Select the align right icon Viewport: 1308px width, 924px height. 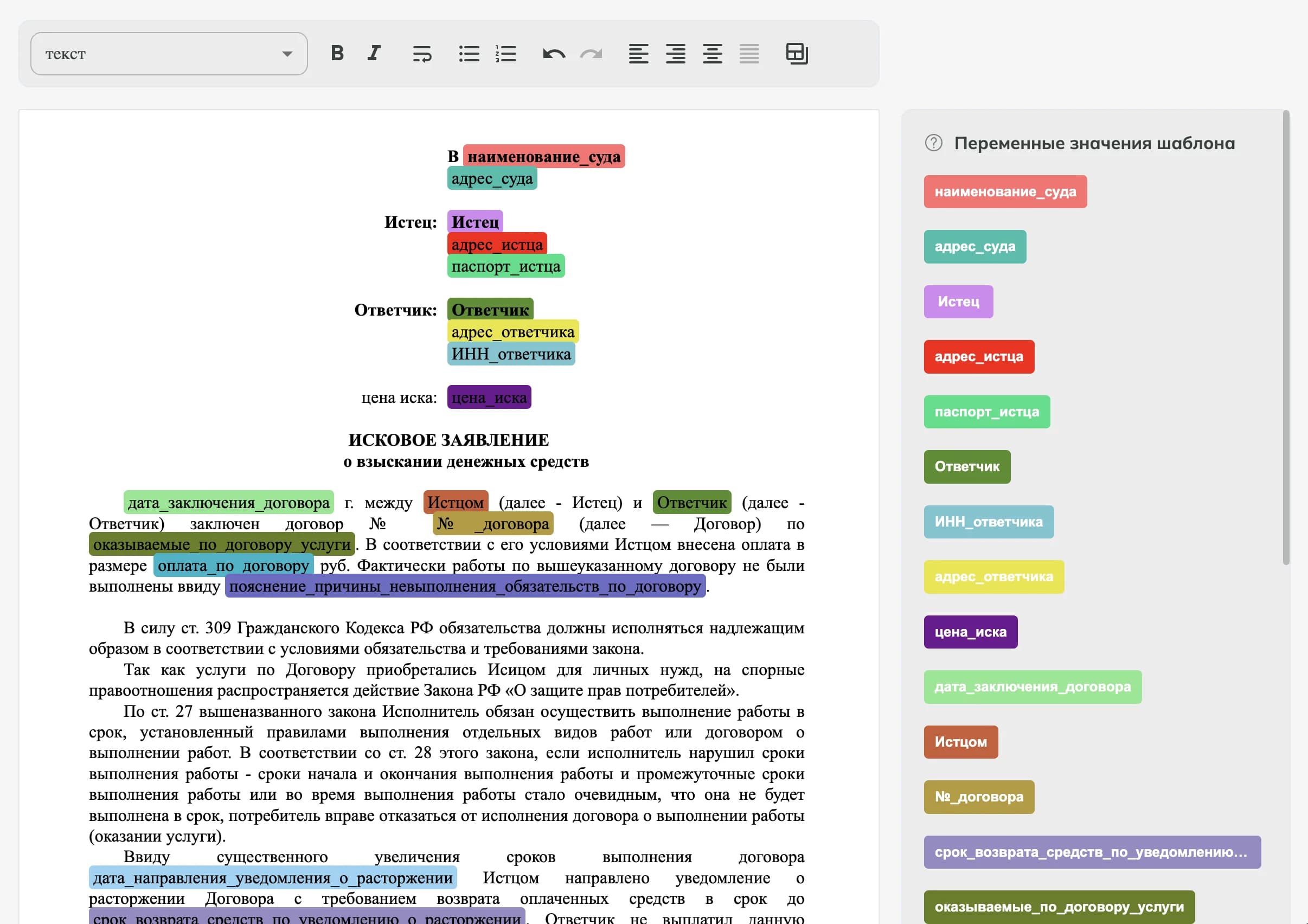coord(675,54)
